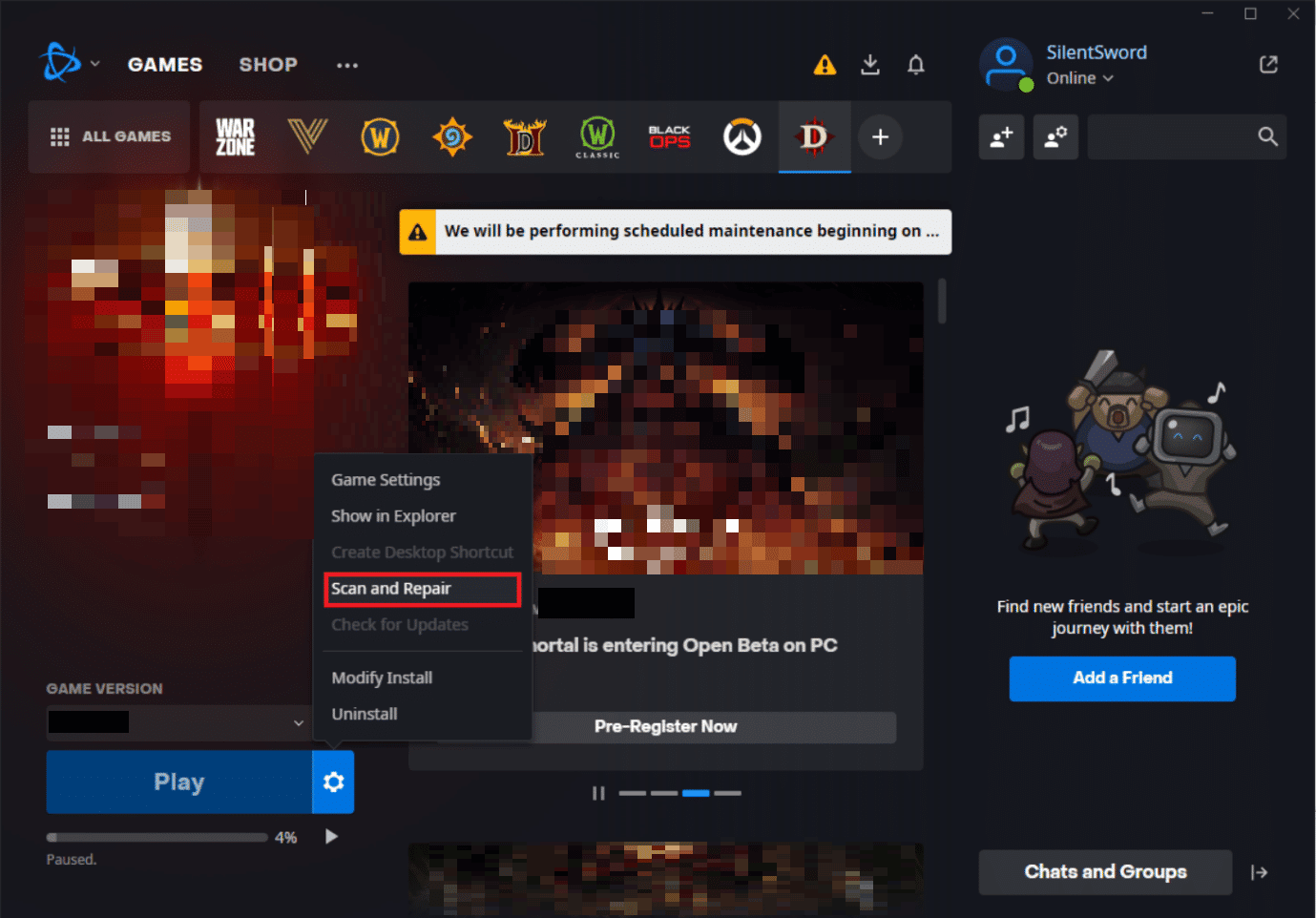This screenshot has width=1316, height=918.
Task: Choose Uninstall from the menu
Action: pos(365,714)
